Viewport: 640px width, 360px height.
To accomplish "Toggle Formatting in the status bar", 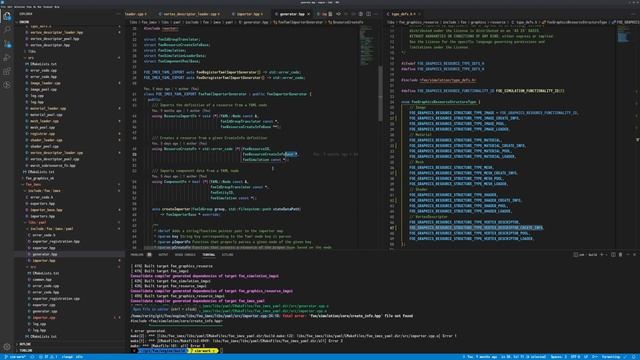I will (611, 357).
